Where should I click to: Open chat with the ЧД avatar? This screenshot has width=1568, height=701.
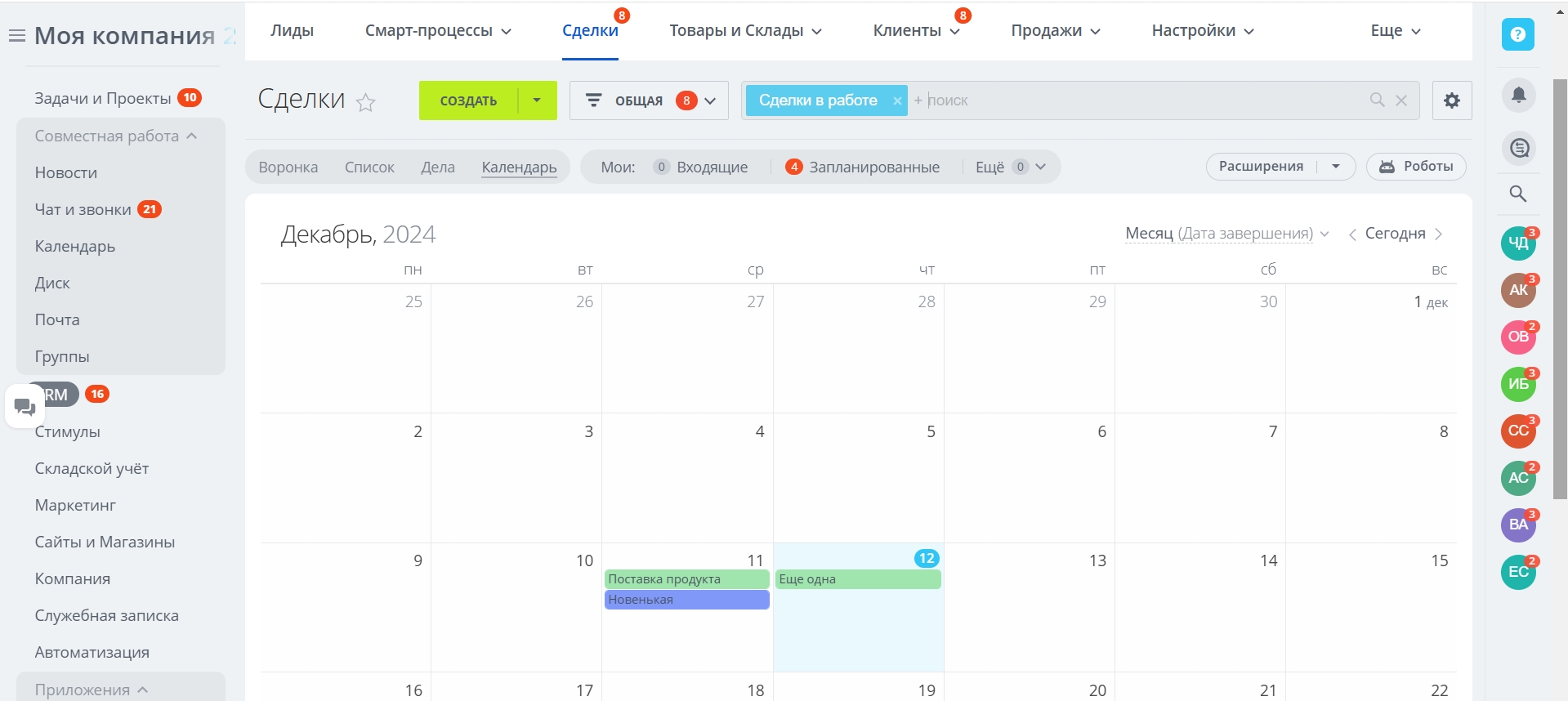(1518, 243)
